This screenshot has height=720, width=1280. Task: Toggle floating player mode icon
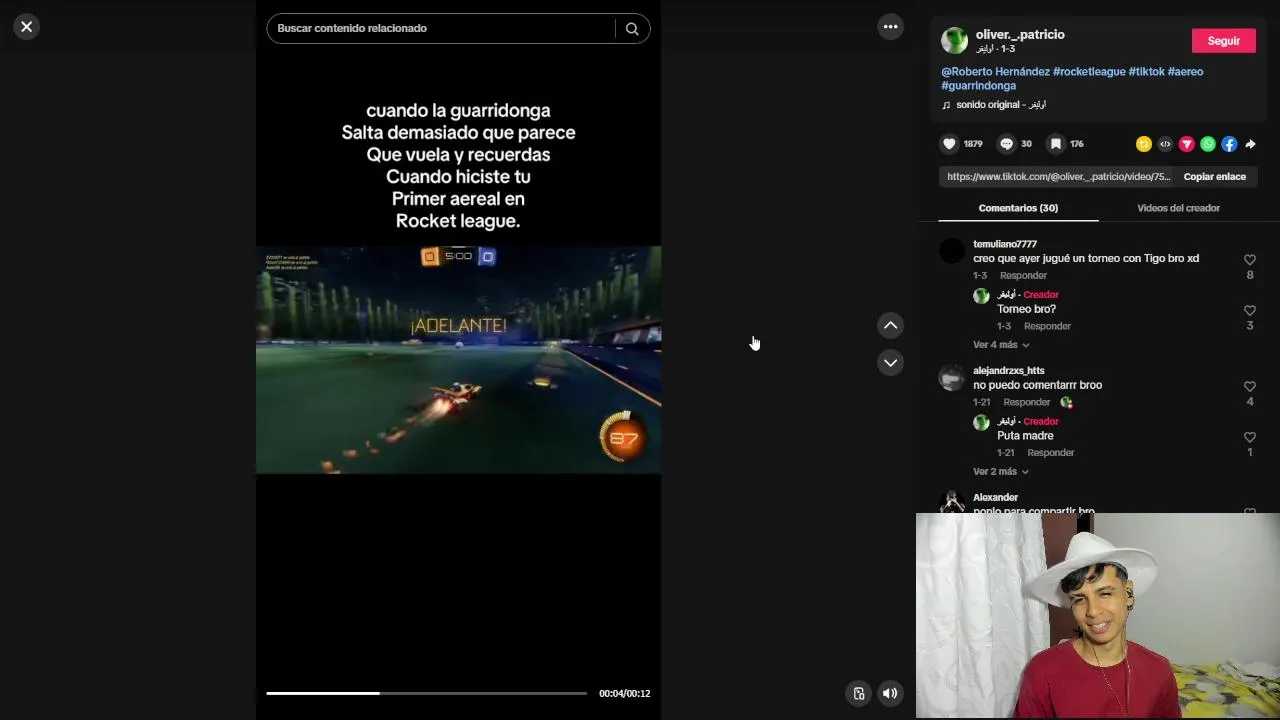coord(858,693)
